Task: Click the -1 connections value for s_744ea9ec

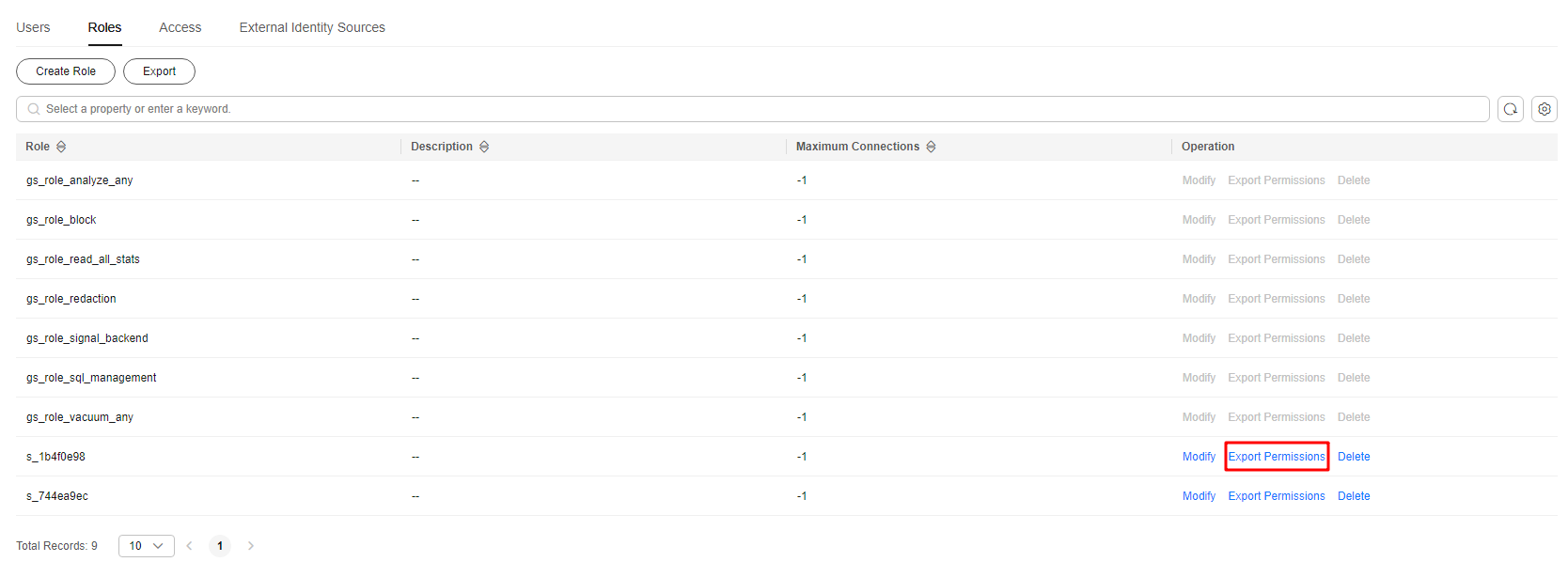Action: tap(802, 496)
